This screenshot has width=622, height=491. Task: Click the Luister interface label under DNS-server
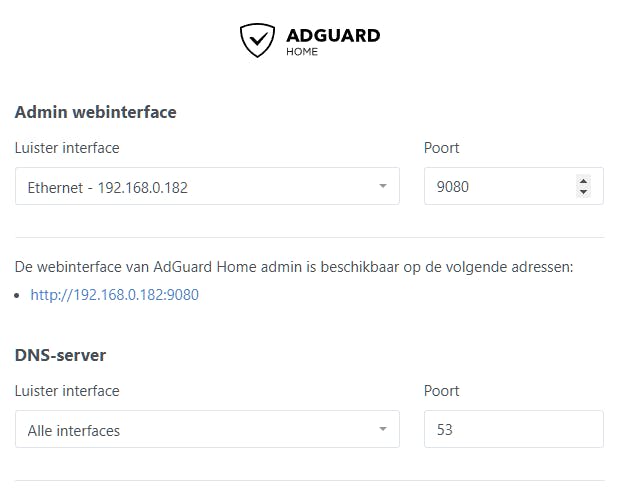67,391
